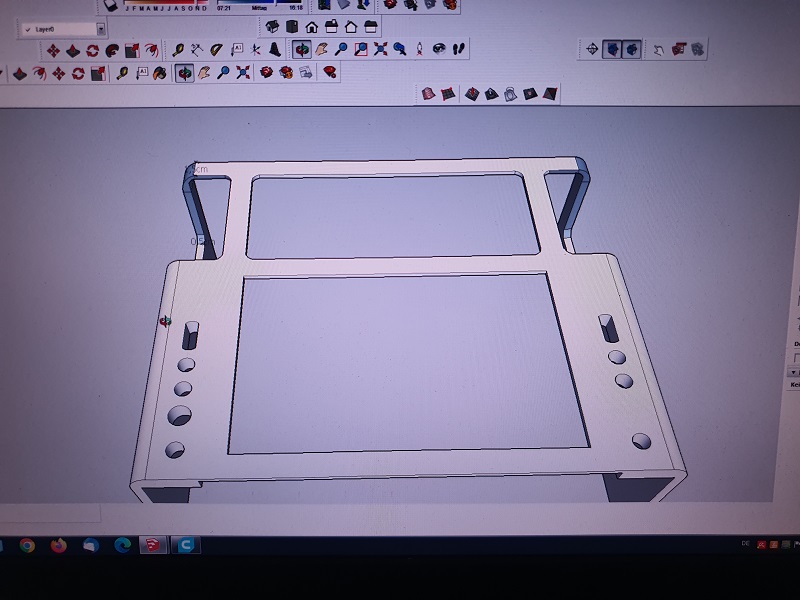Switch to the Iso house view
Screen dimensions: 800x600
pos(271,27)
